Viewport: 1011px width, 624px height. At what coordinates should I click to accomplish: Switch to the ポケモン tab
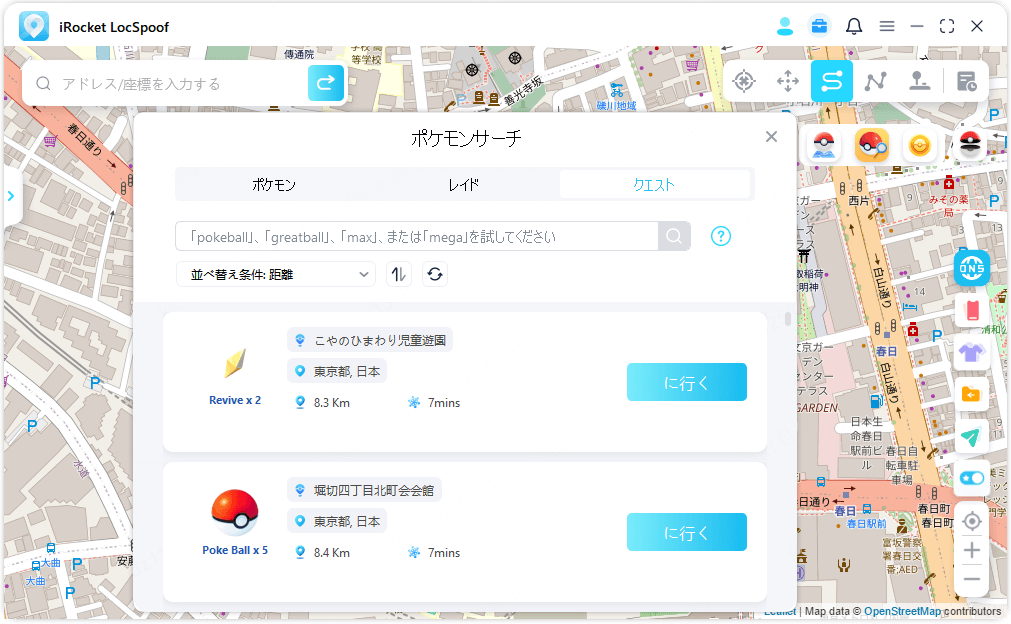(x=273, y=185)
